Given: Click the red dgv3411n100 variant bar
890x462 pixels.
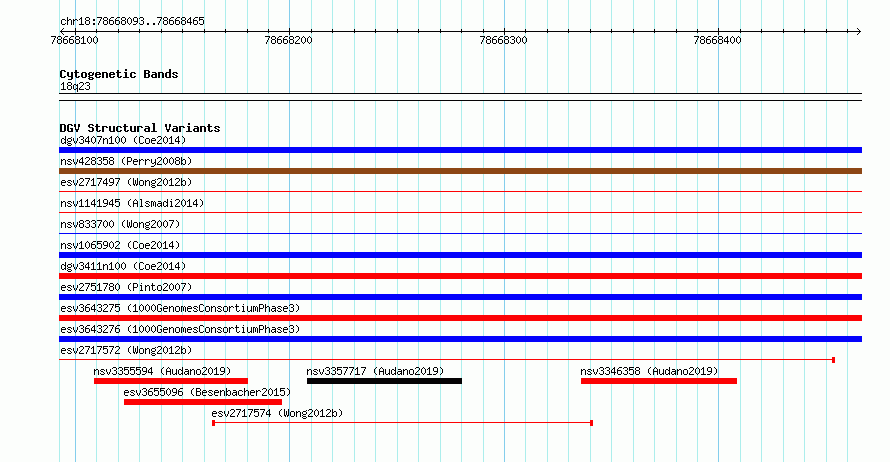Looking at the screenshot, I should [x=460, y=276].
